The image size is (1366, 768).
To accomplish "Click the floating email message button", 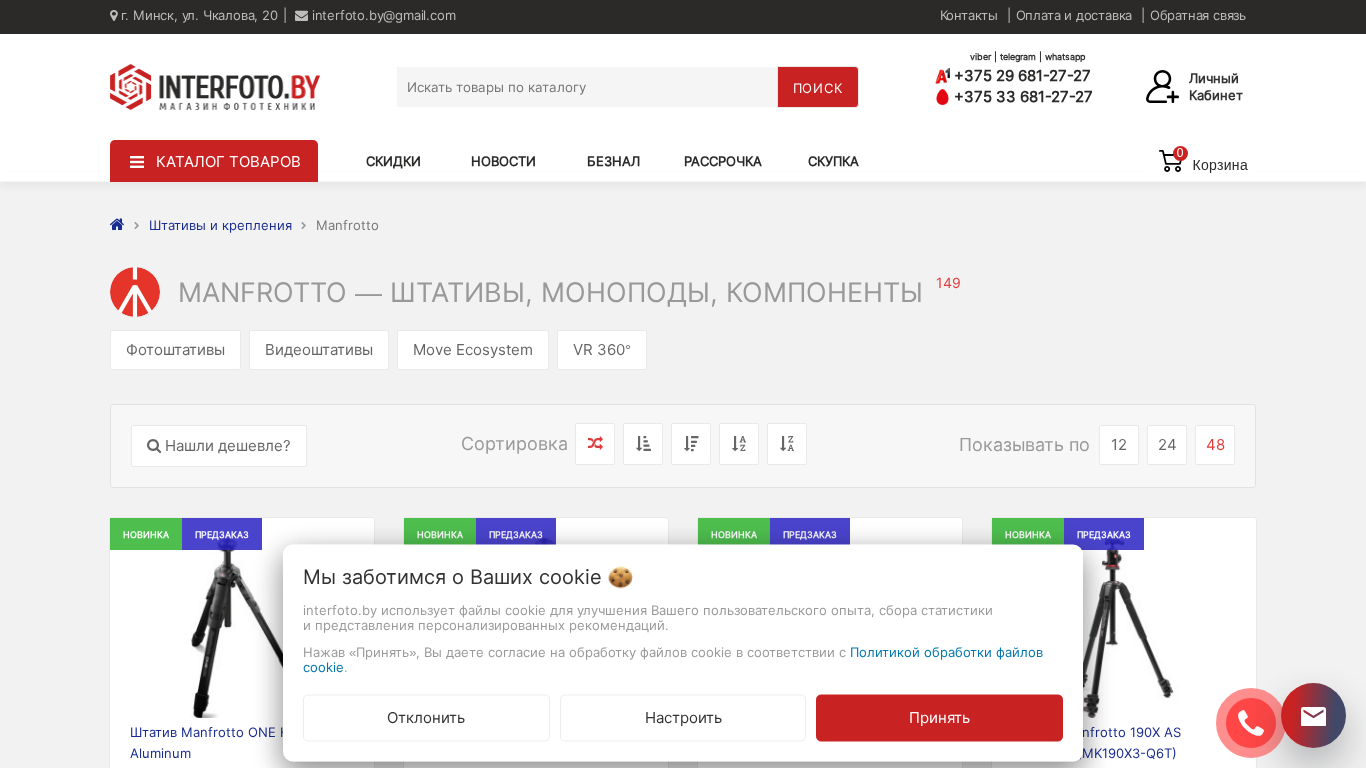I will point(1313,715).
